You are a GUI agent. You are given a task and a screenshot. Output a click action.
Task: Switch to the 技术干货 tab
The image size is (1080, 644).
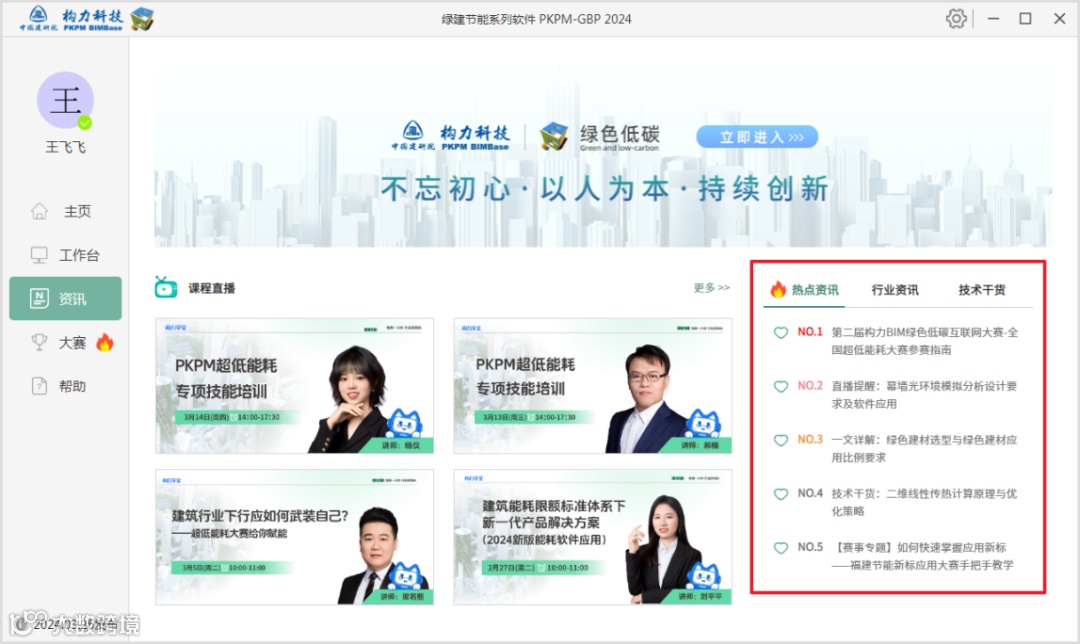[x=982, y=290]
